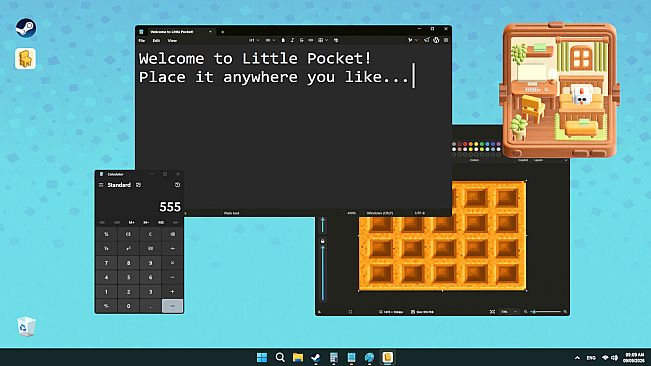Open the Little Pocket yellow chair desktop icon
Screen dimensions: 651x366
25,59
